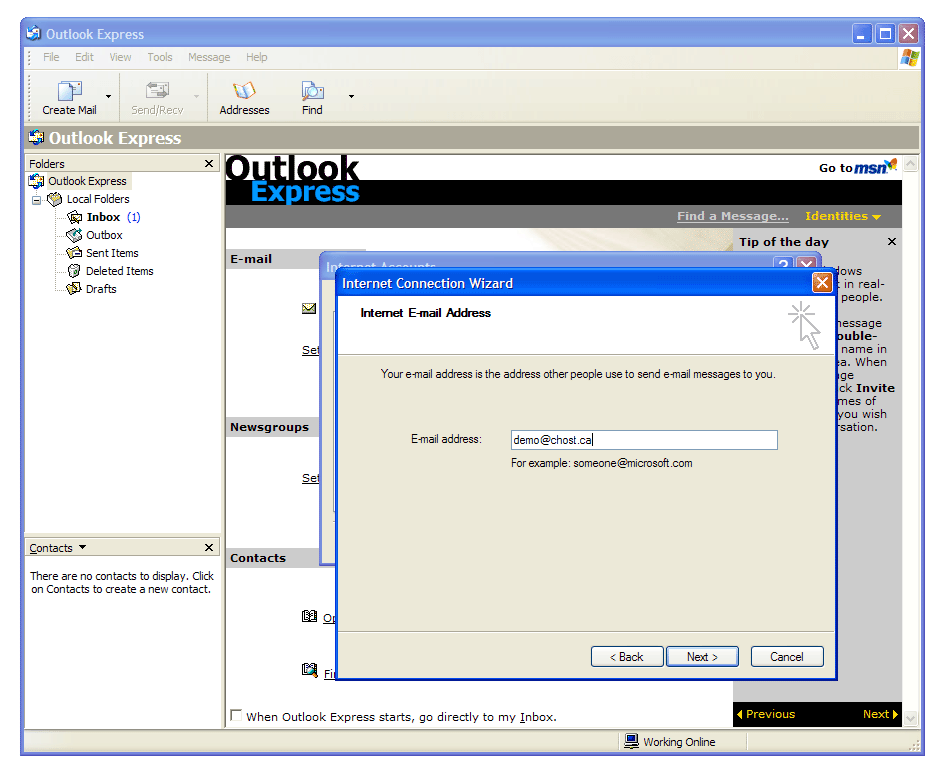This screenshot has width=946, height=781.
Task: Show the Next tip of the day
Action: tap(880, 714)
